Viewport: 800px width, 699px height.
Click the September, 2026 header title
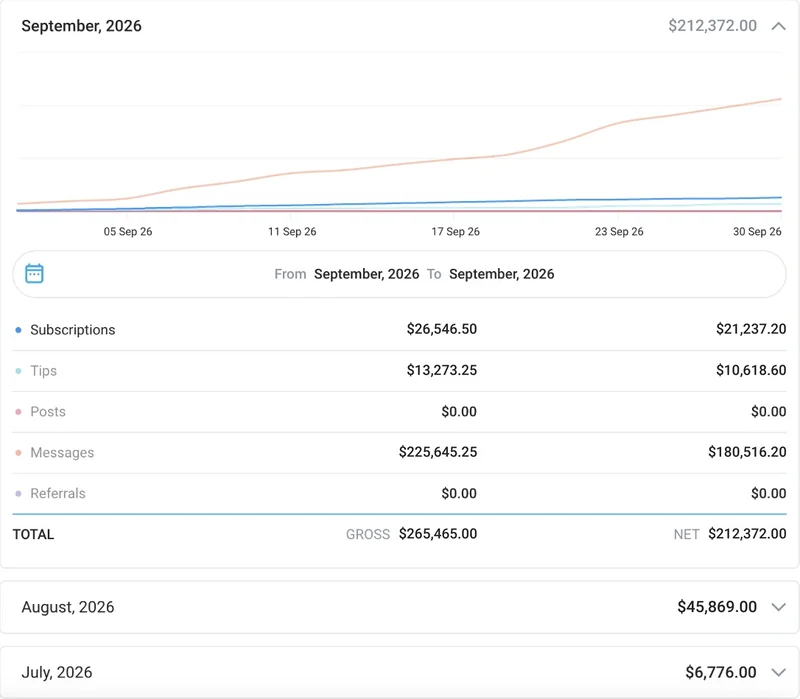click(x=82, y=26)
